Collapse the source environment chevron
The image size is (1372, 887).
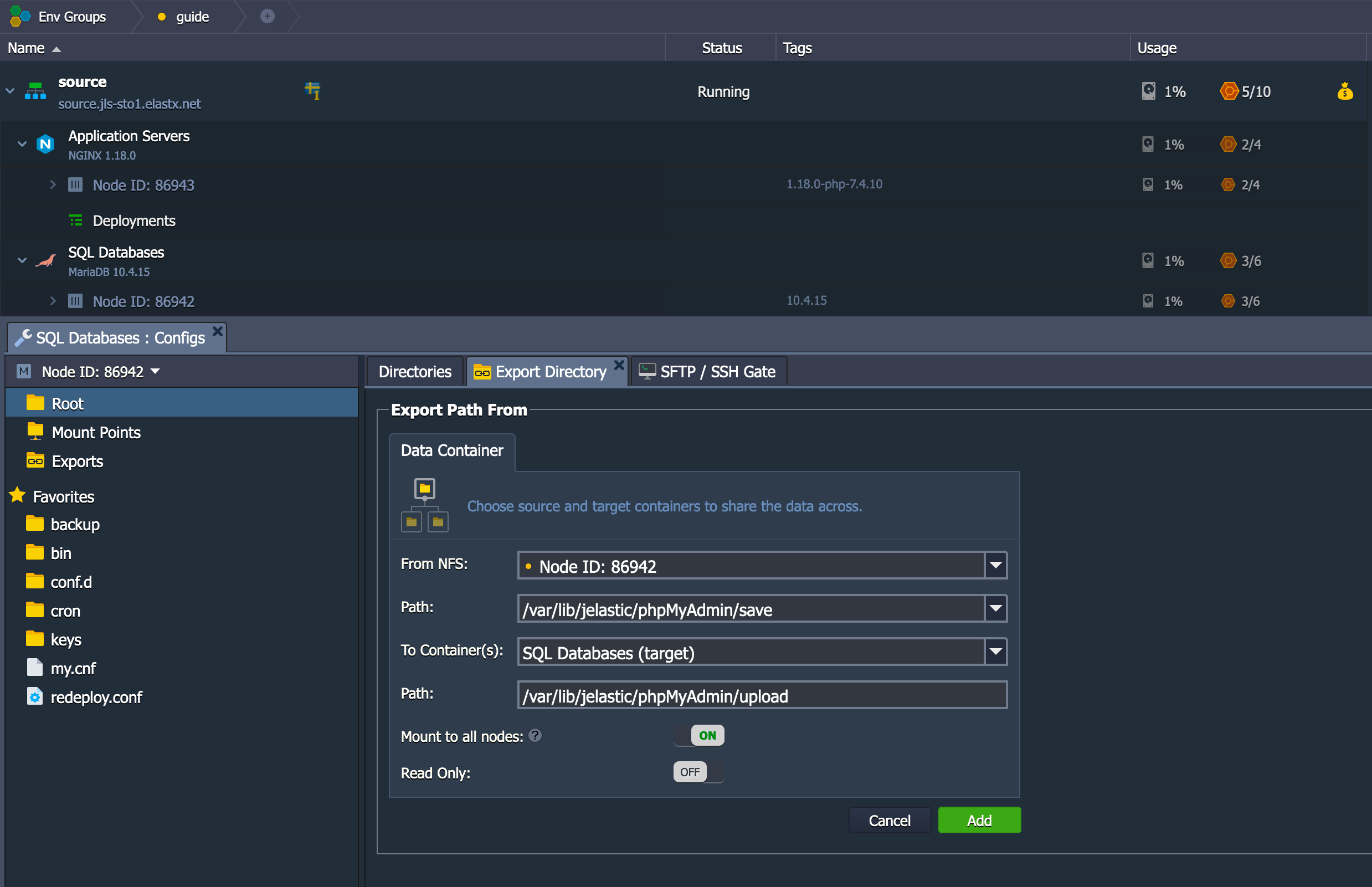(10, 91)
